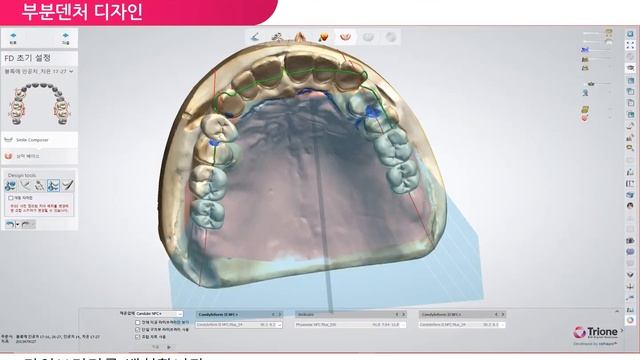
Task: Open the left CandyloForm mould dropdown
Action: click(239, 325)
